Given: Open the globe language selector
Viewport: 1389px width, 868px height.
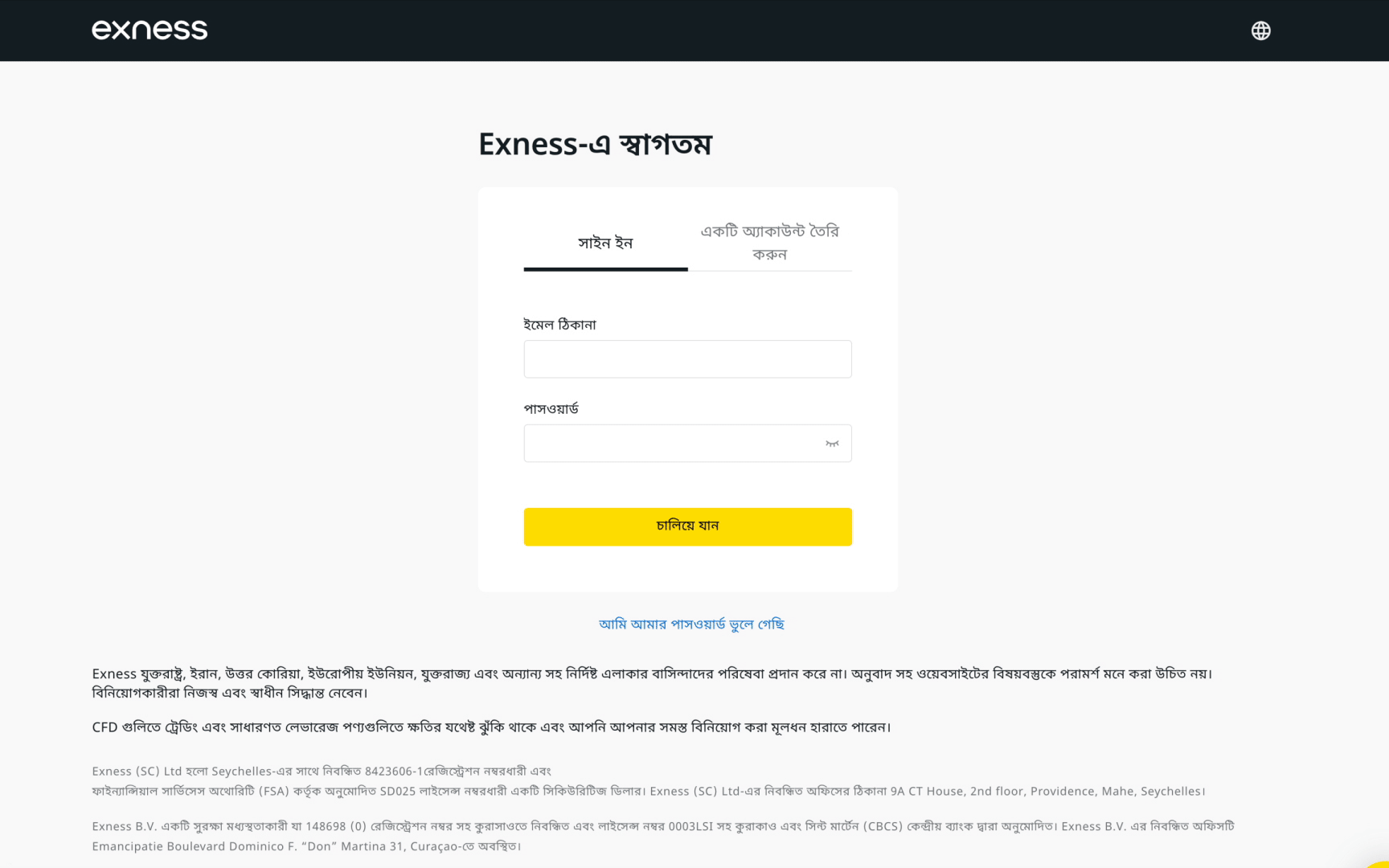Looking at the screenshot, I should click(1260, 31).
